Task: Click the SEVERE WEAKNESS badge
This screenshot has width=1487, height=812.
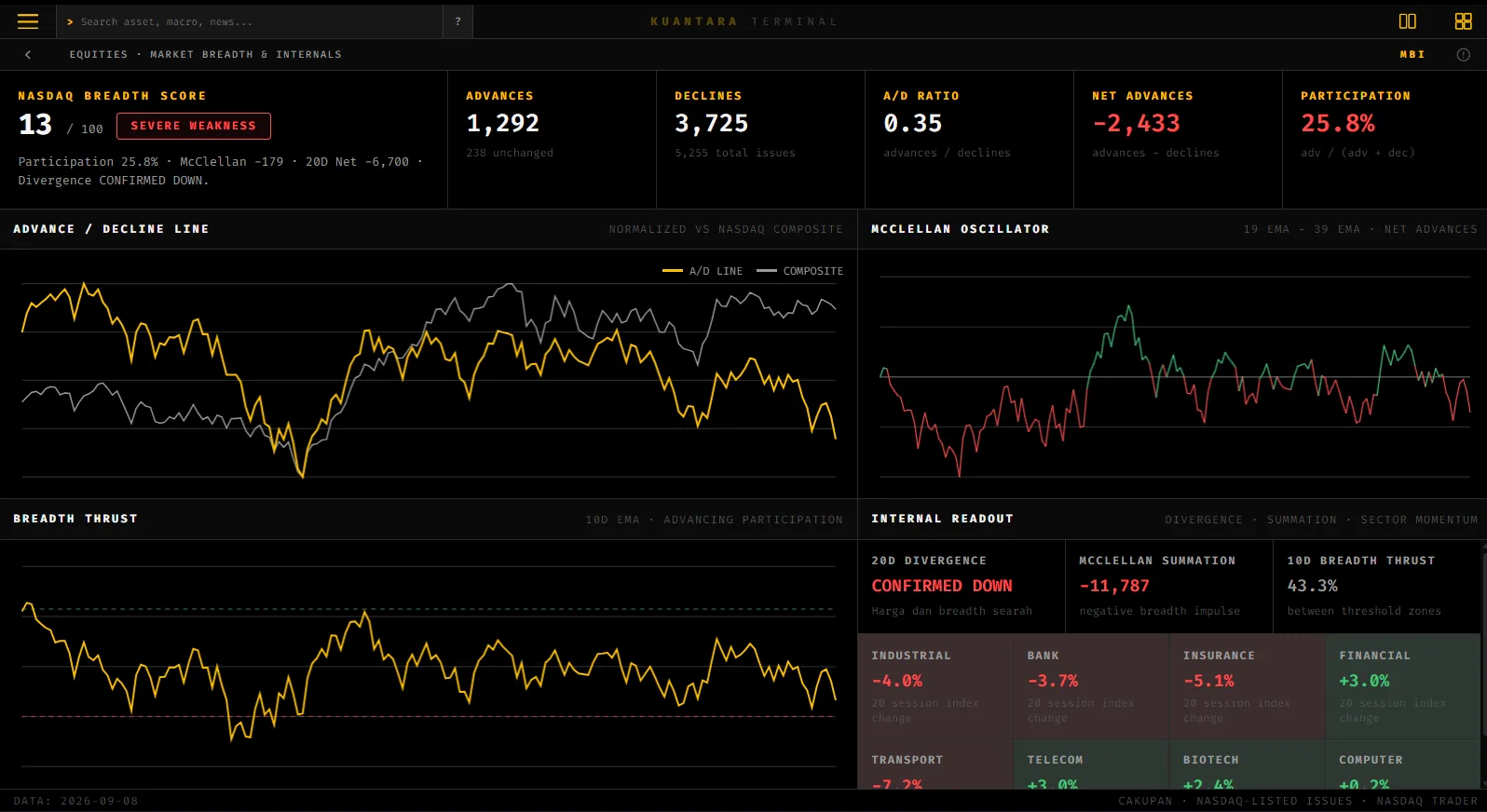Action: click(194, 126)
